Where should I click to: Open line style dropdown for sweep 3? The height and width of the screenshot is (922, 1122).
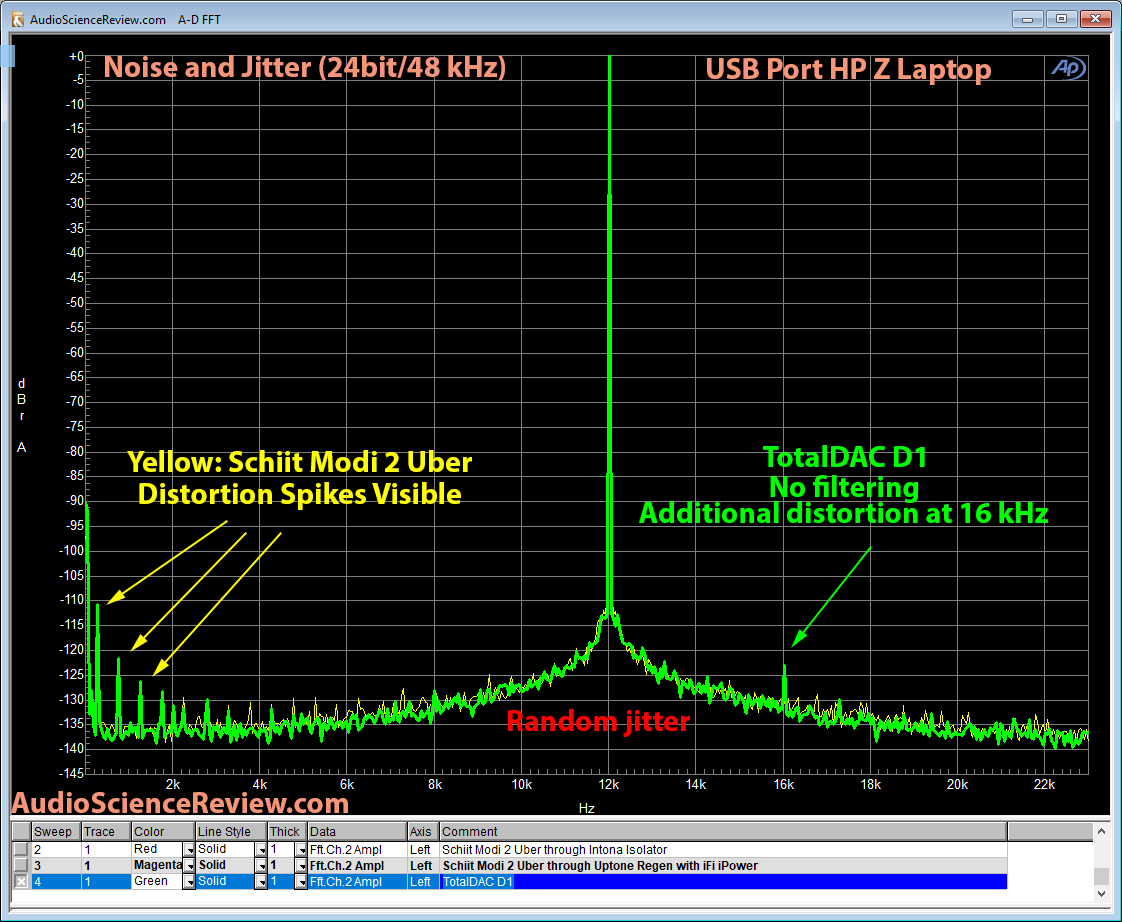pos(261,865)
